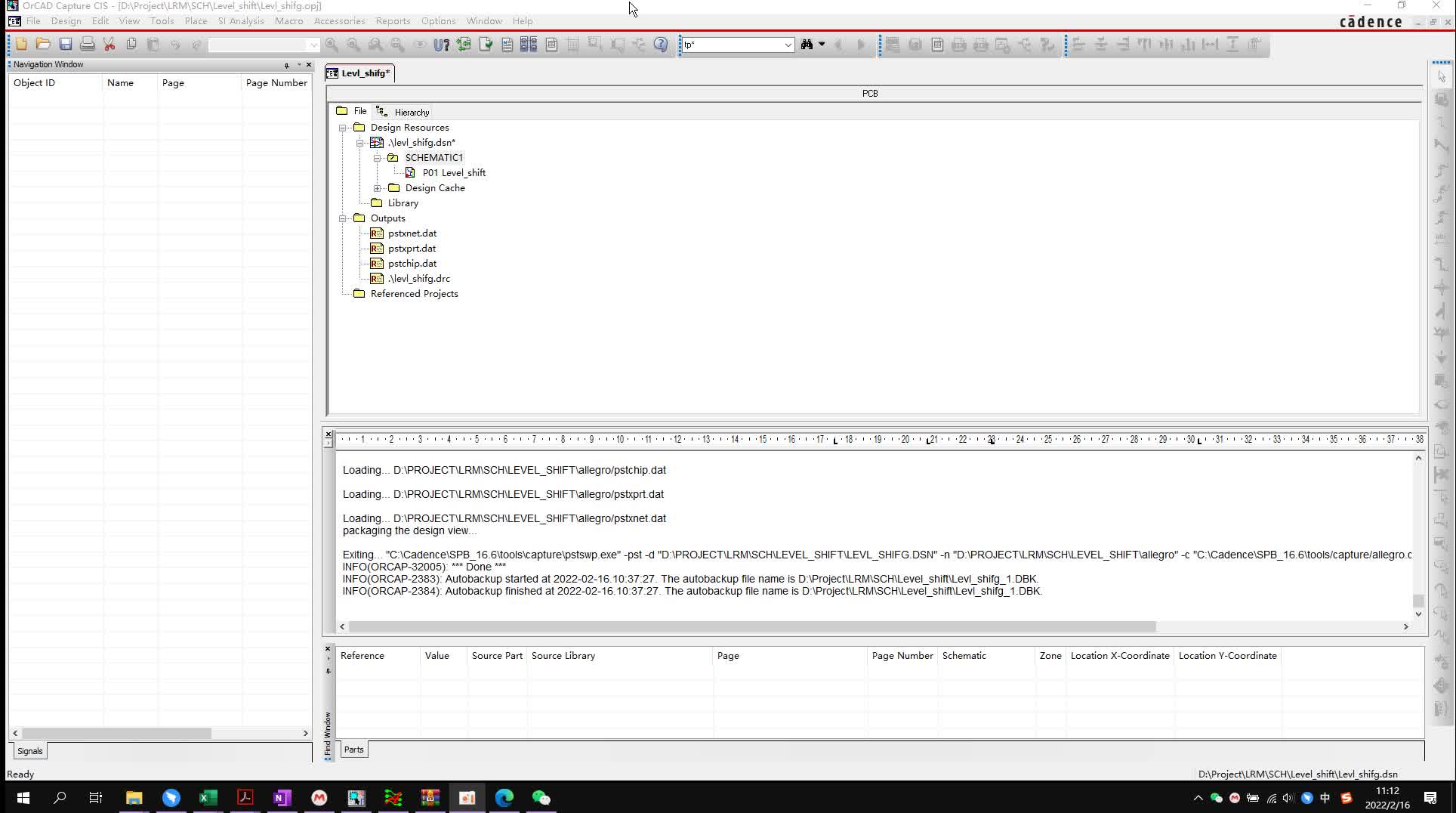Click the Page Number header in Navigation Window
Viewport: 1456px width, 813px height.
click(276, 83)
